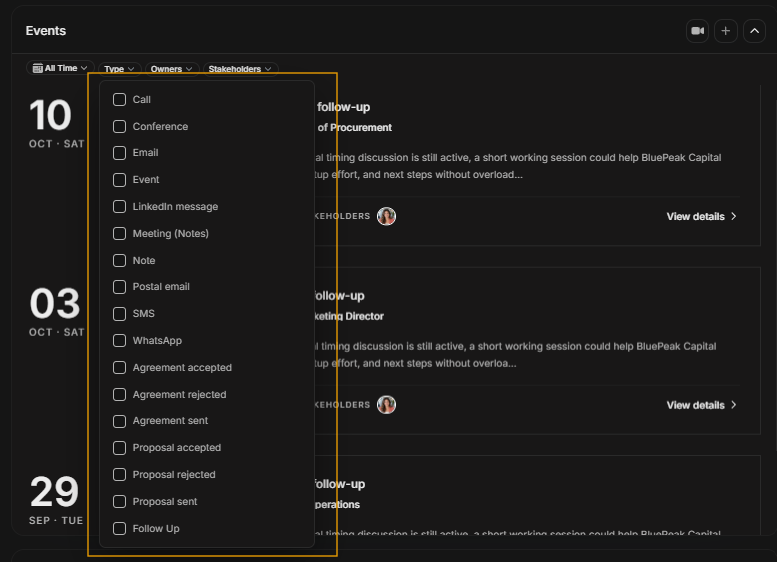Check the LinkedIn message checkbox
This screenshot has height=562, width=777.
pos(119,207)
